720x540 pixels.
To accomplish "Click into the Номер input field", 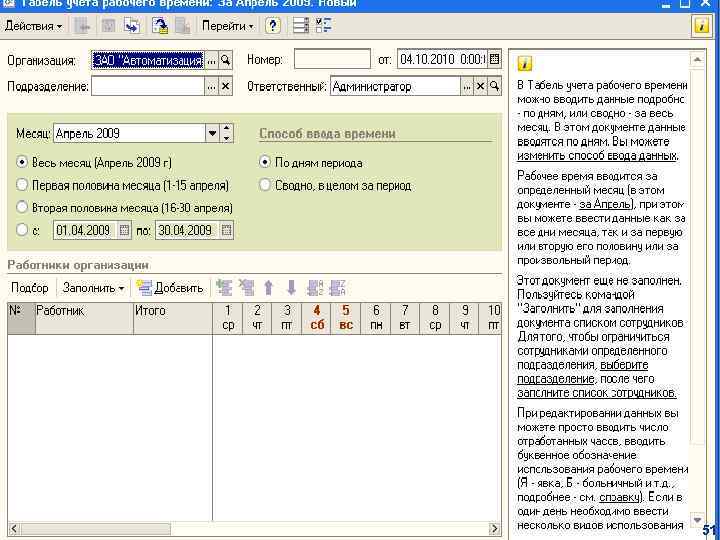I will tap(332, 60).
